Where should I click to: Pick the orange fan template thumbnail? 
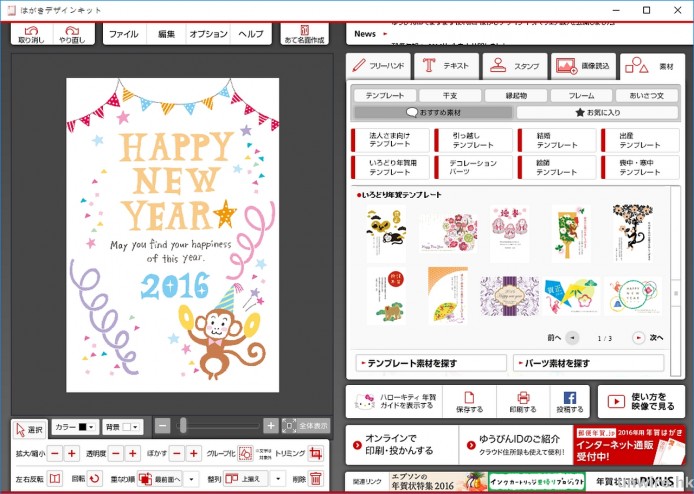tap(448, 295)
